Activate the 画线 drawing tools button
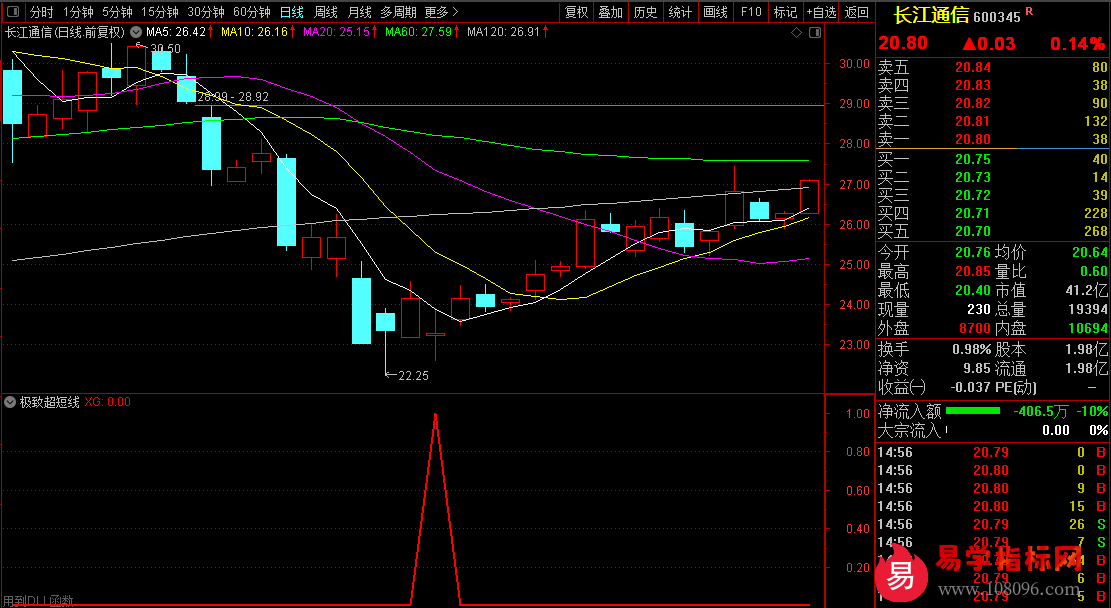1111x608 pixels. [716, 12]
